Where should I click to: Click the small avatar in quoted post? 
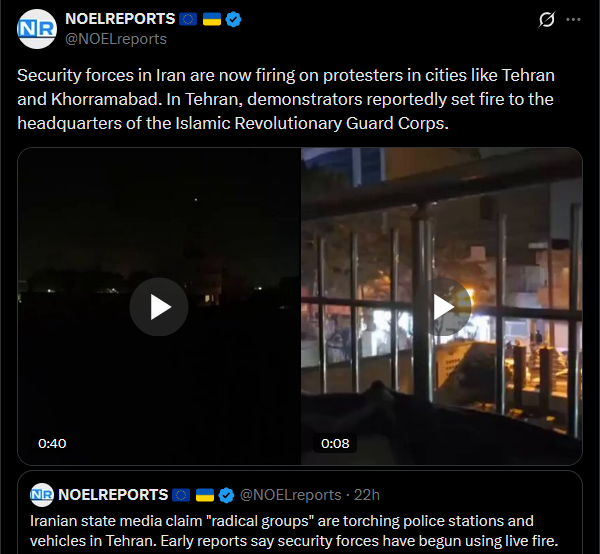pyautogui.click(x=42, y=495)
